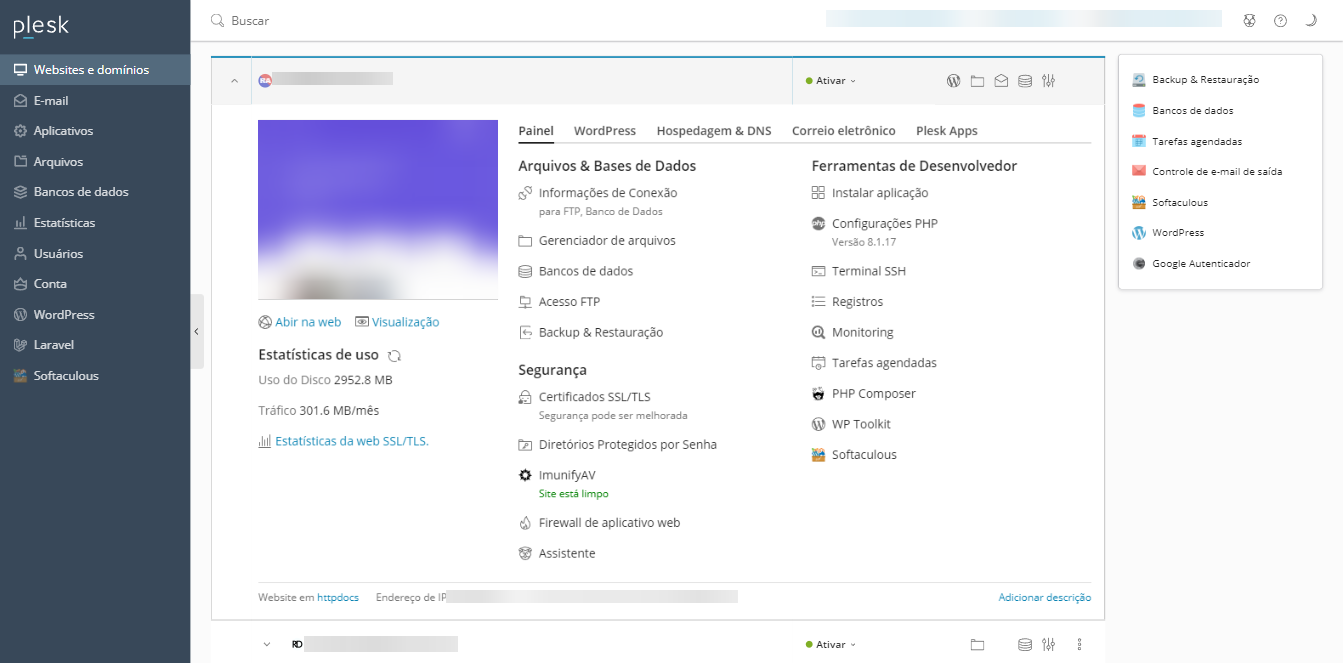Open hosting settings sliders icon in first domain header
This screenshot has width=1343, height=663.
[x=1048, y=81]
